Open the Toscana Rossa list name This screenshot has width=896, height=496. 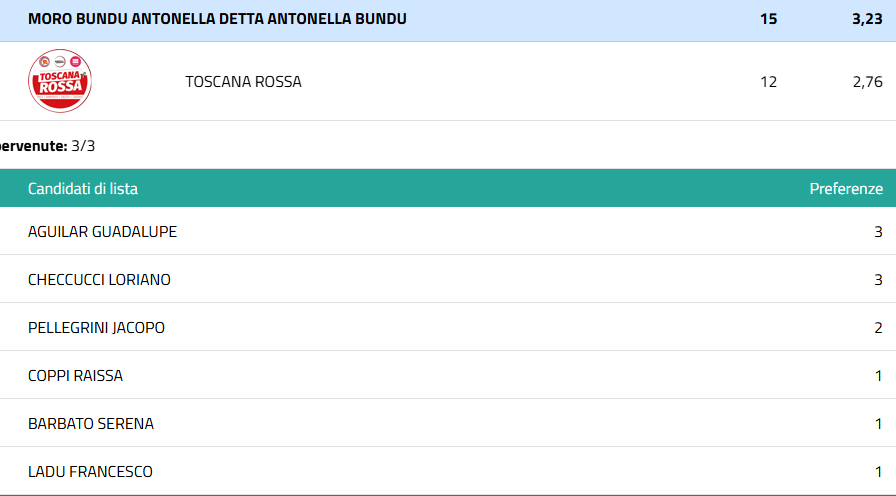click(x=243, y=82)
